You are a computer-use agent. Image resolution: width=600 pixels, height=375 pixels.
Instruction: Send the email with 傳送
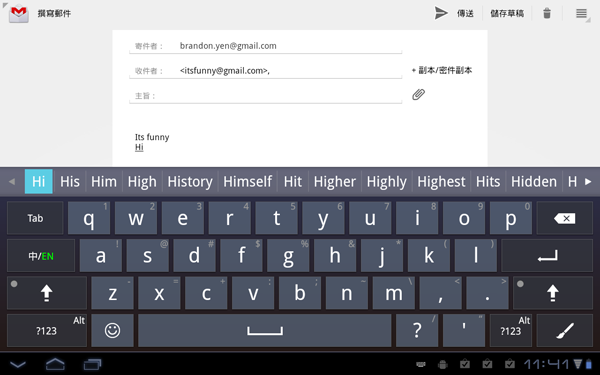pos(454,13)
